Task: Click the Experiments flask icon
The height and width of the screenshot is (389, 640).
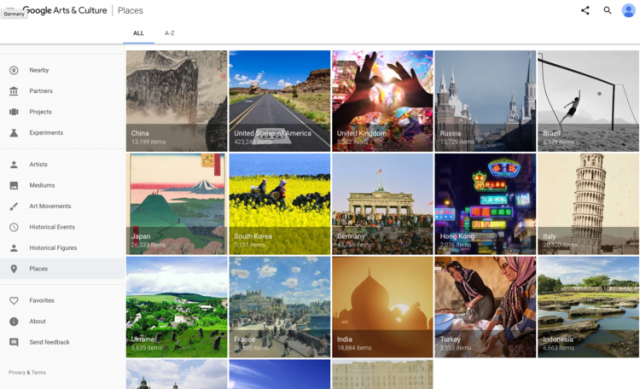Action: pos(14,133)
